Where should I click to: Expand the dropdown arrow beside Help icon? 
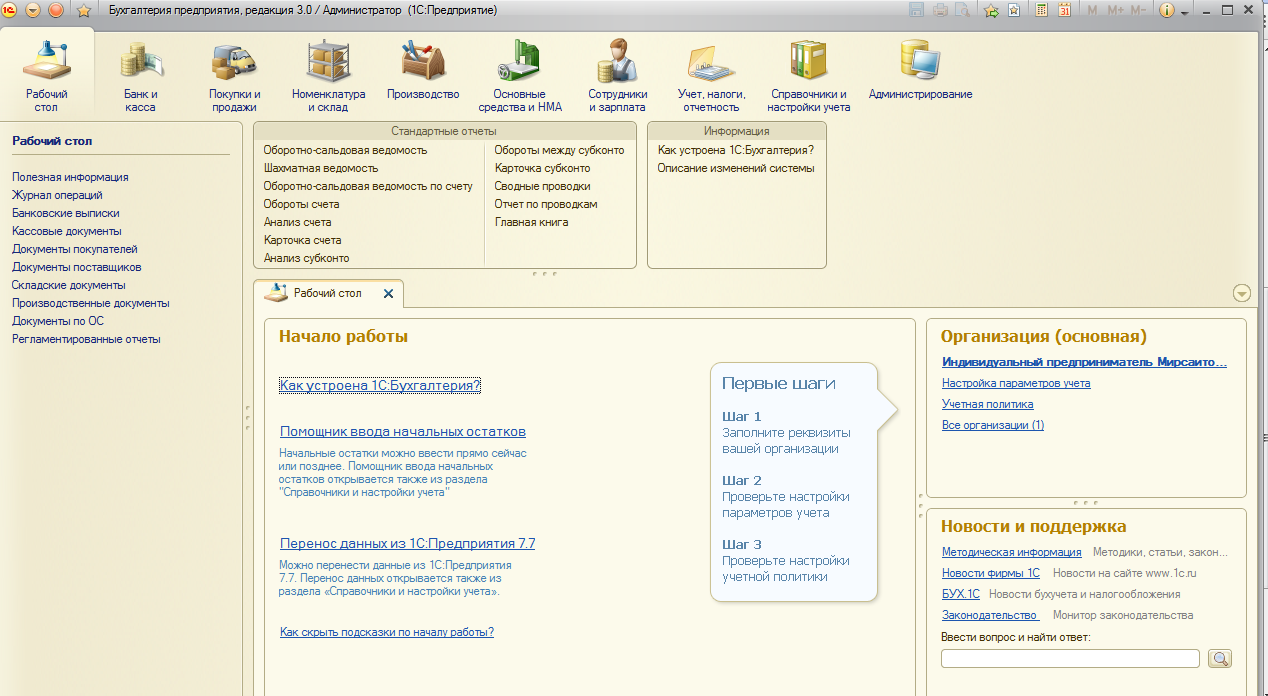point(1185,11)
